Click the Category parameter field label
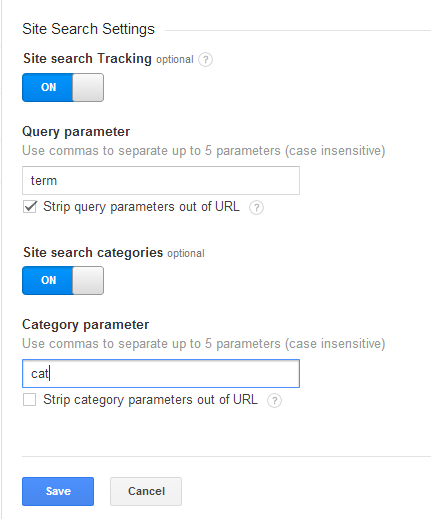The image size is (431, 519). 86,325
